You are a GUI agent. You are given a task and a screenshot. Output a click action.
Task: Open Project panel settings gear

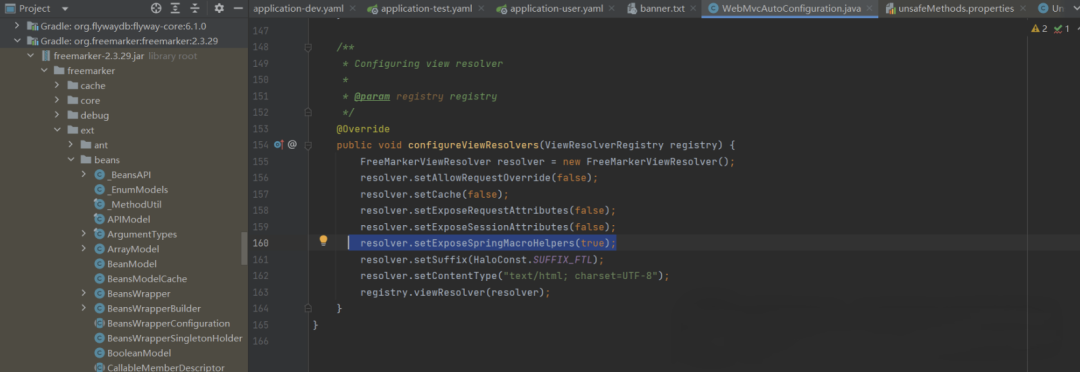coord(219,8)
